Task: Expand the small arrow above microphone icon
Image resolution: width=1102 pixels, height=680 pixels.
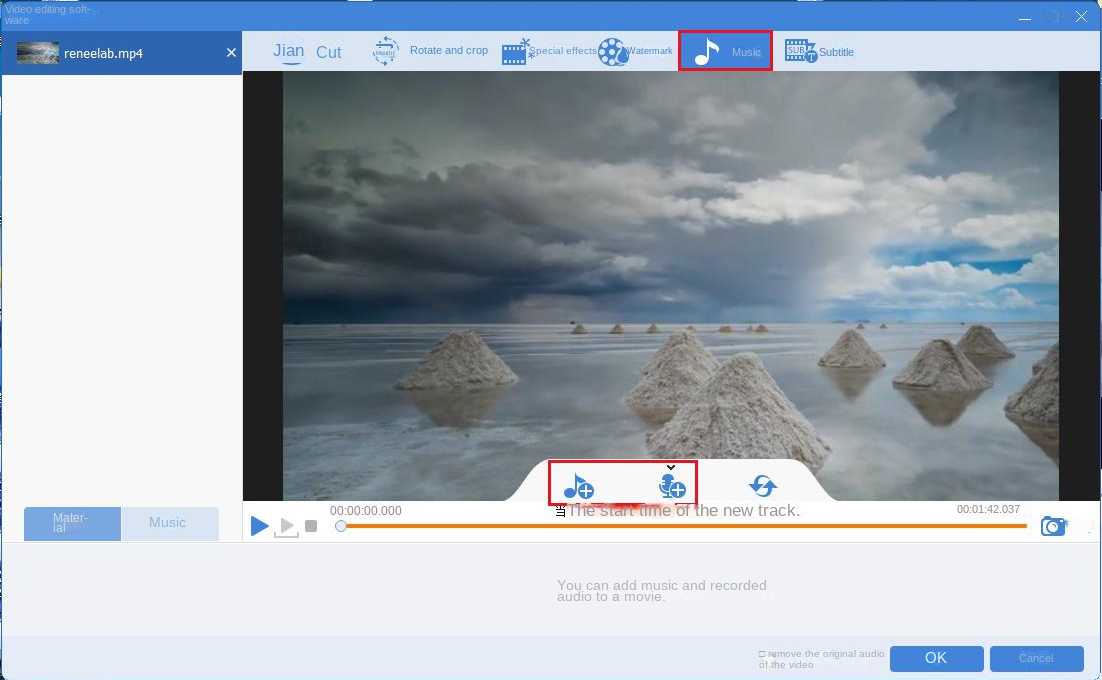Action: click(671, 467)
